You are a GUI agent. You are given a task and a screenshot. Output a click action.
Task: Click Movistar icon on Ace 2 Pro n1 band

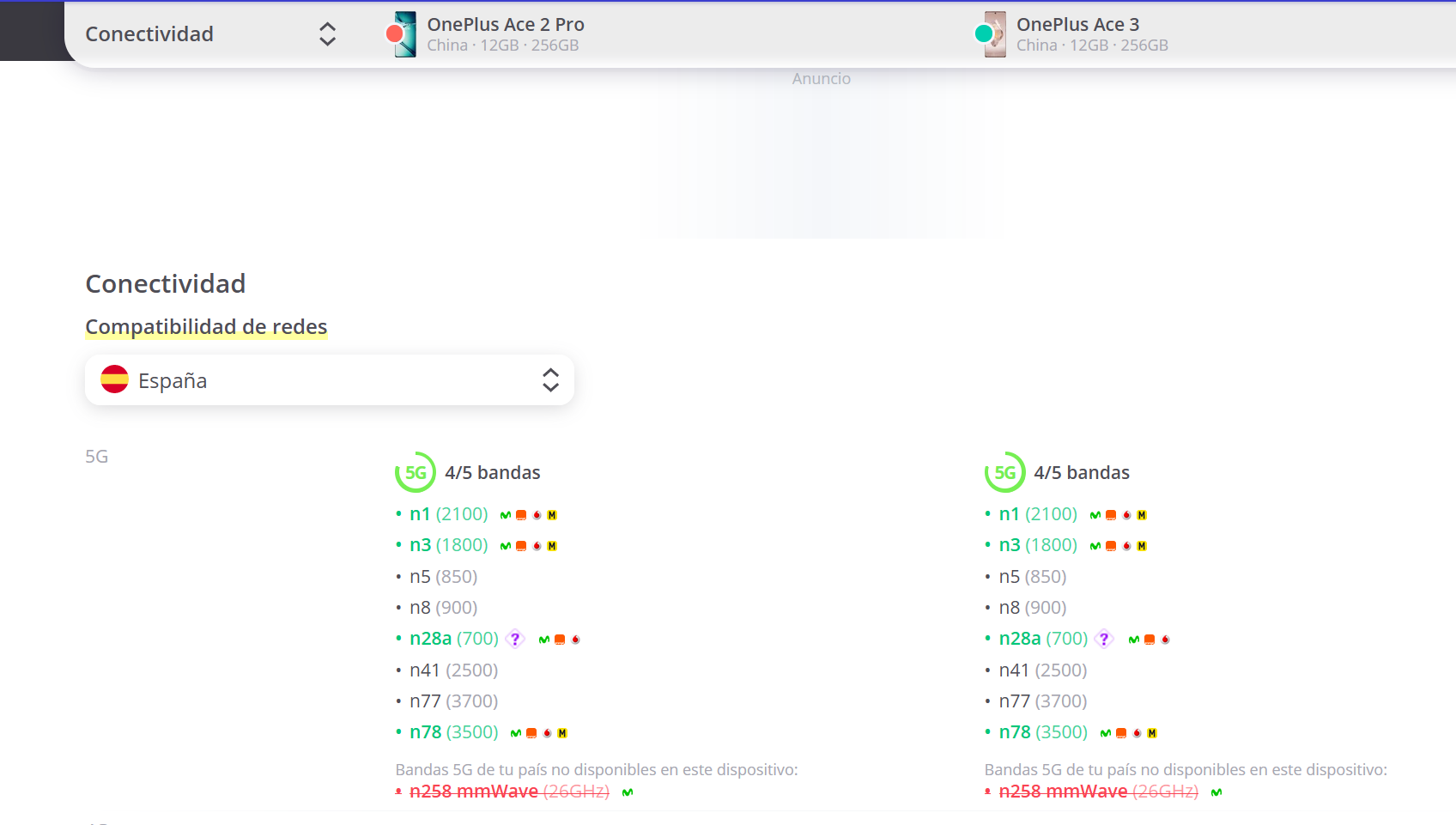506,515
